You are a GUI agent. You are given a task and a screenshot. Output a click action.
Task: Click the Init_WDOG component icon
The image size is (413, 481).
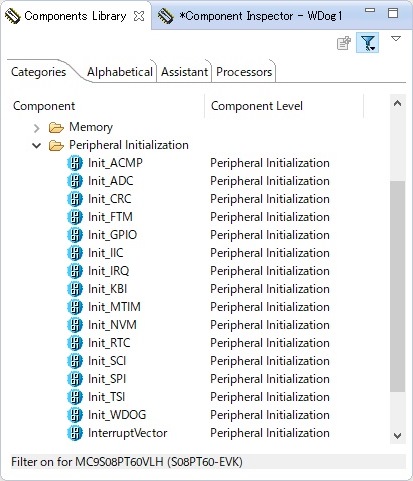pos(75,415)
